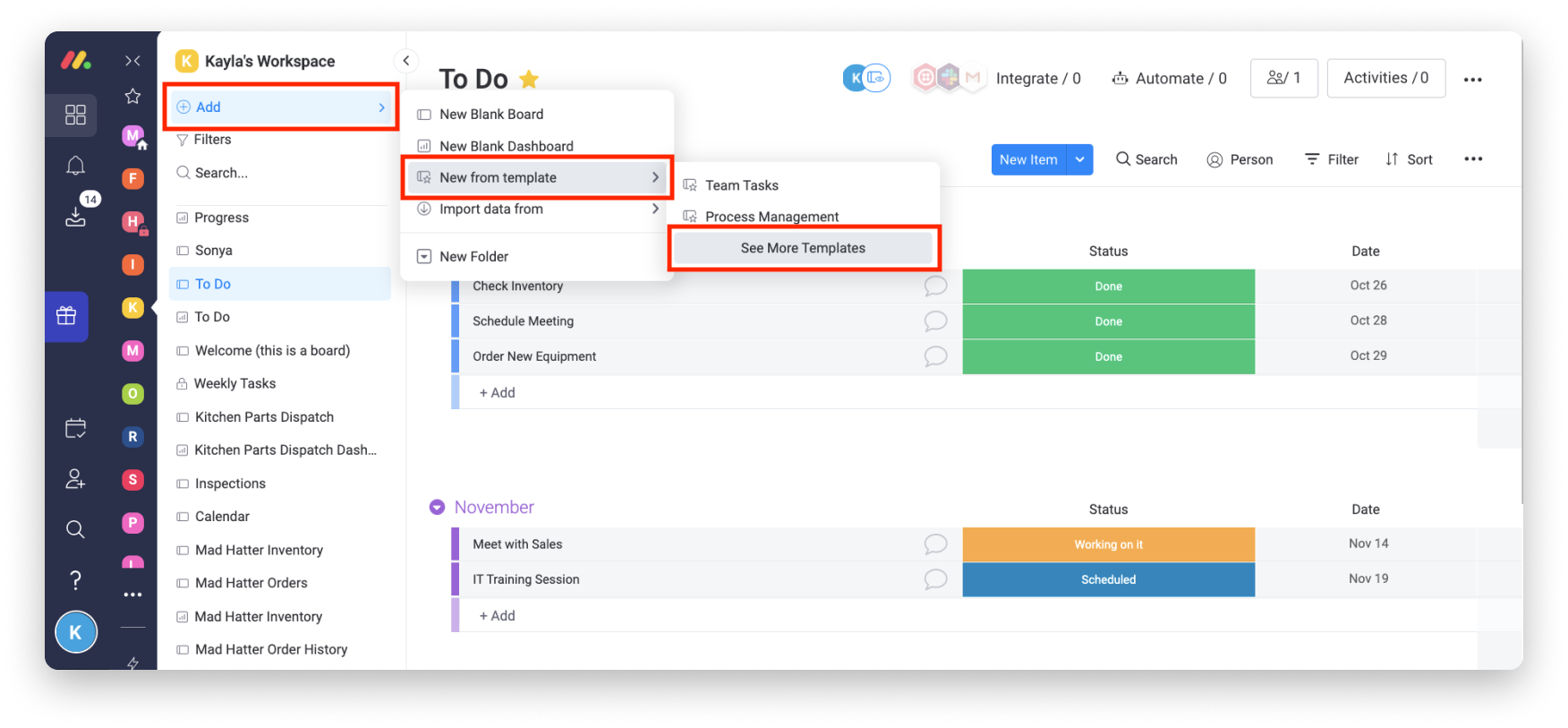This screenshot has height=728, width=1568.
Task: Open the board members / 1 button
Action: click(1283, 78)
